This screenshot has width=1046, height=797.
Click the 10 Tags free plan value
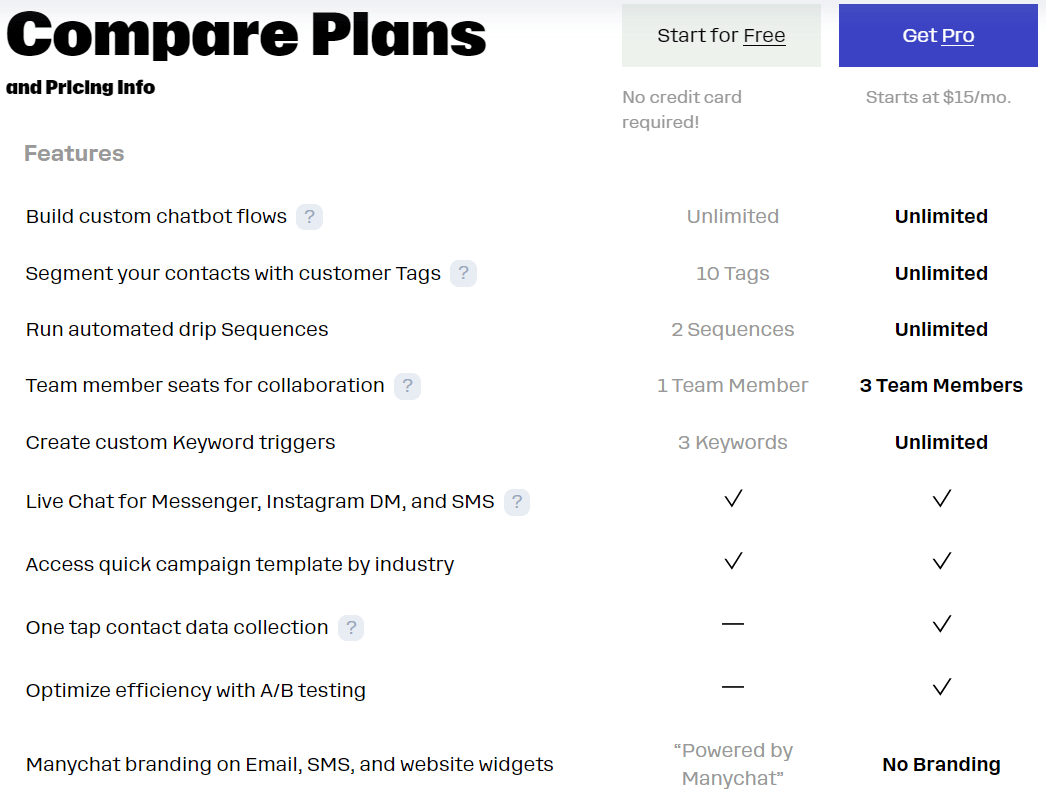[732, 273]
